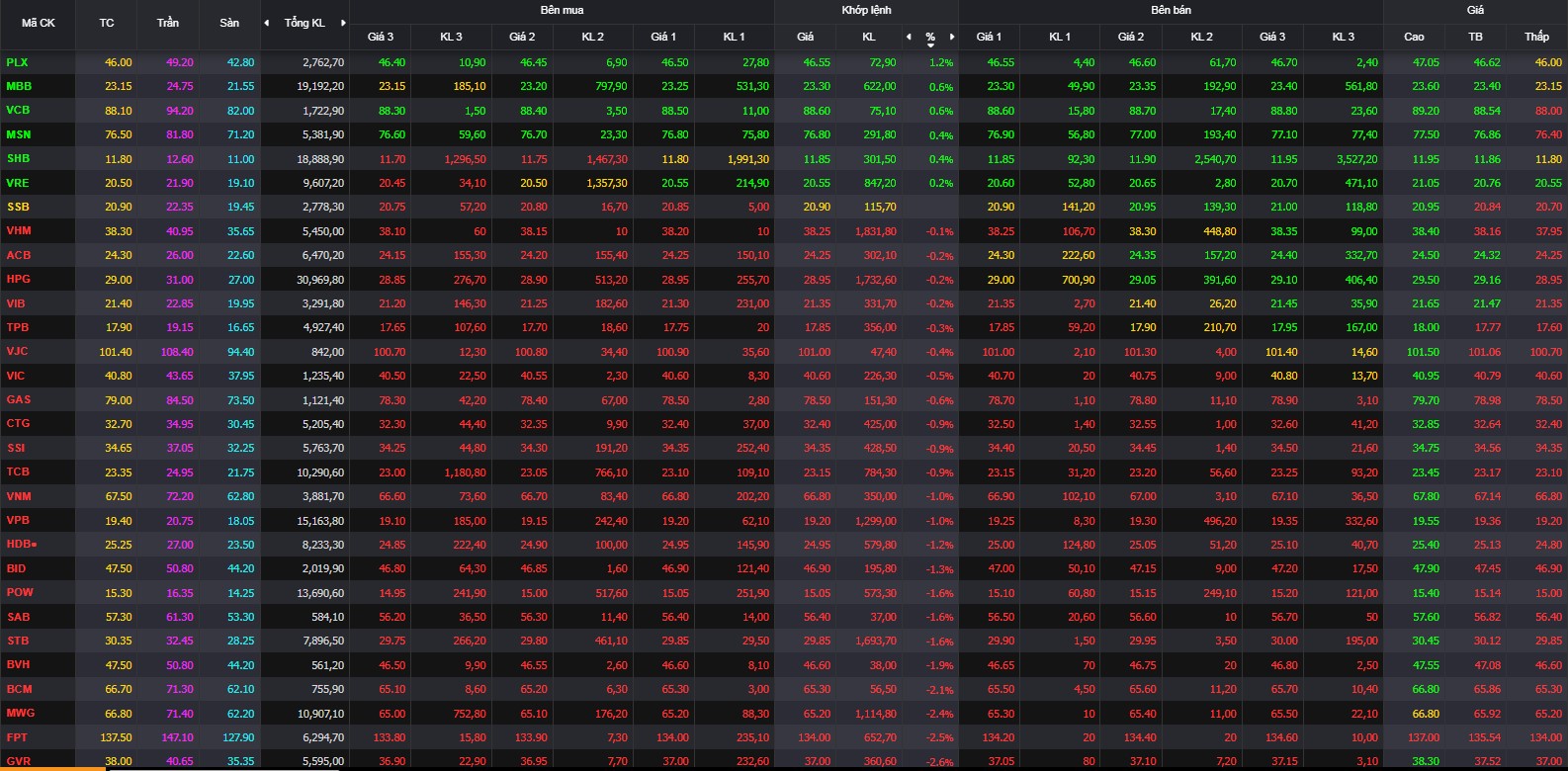Open the SSB stock symbol
This screenshot has width=1568, height=771.
(18, 207)
